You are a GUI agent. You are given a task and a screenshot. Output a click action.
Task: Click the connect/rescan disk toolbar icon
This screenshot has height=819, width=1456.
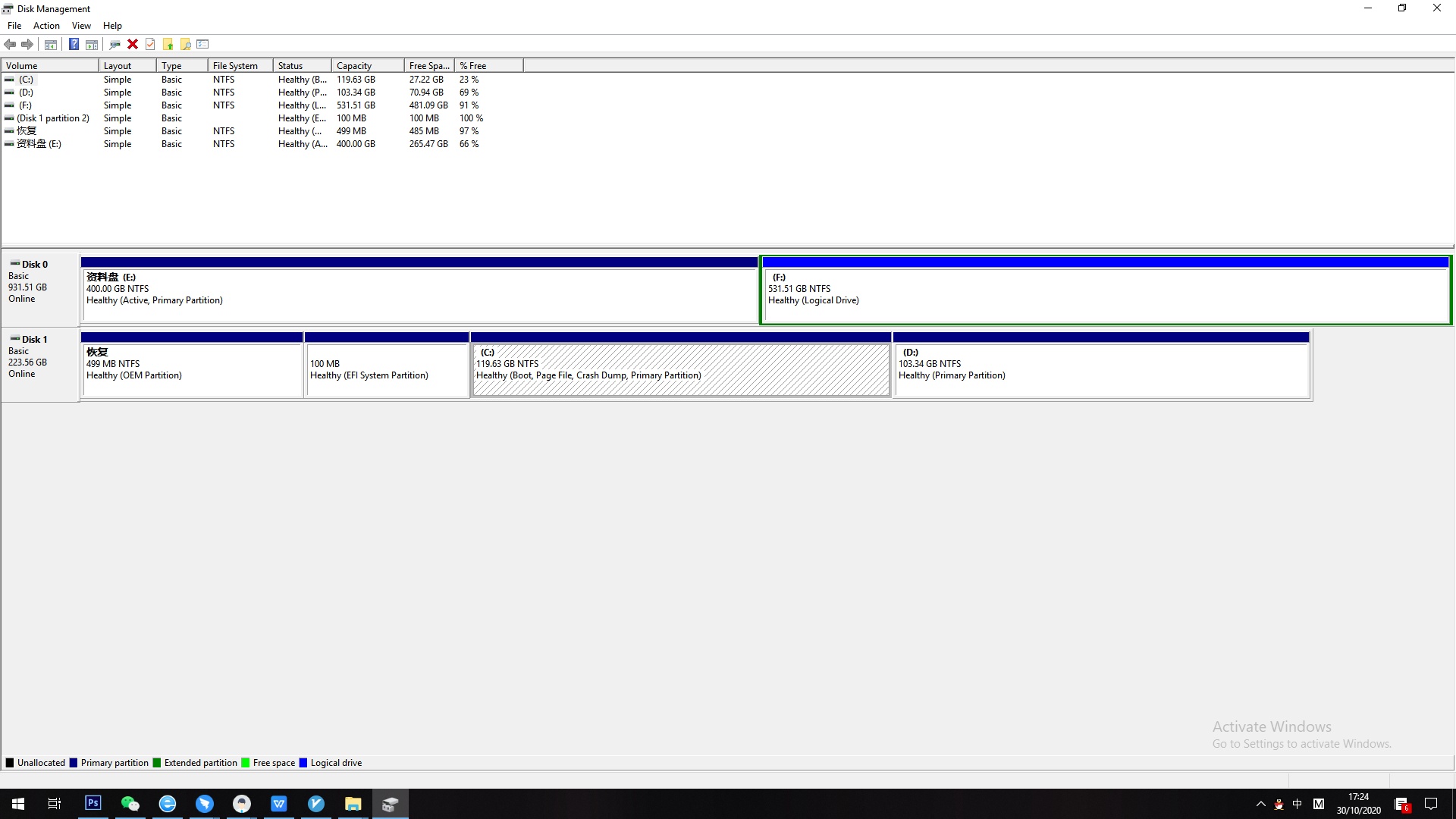115,44
